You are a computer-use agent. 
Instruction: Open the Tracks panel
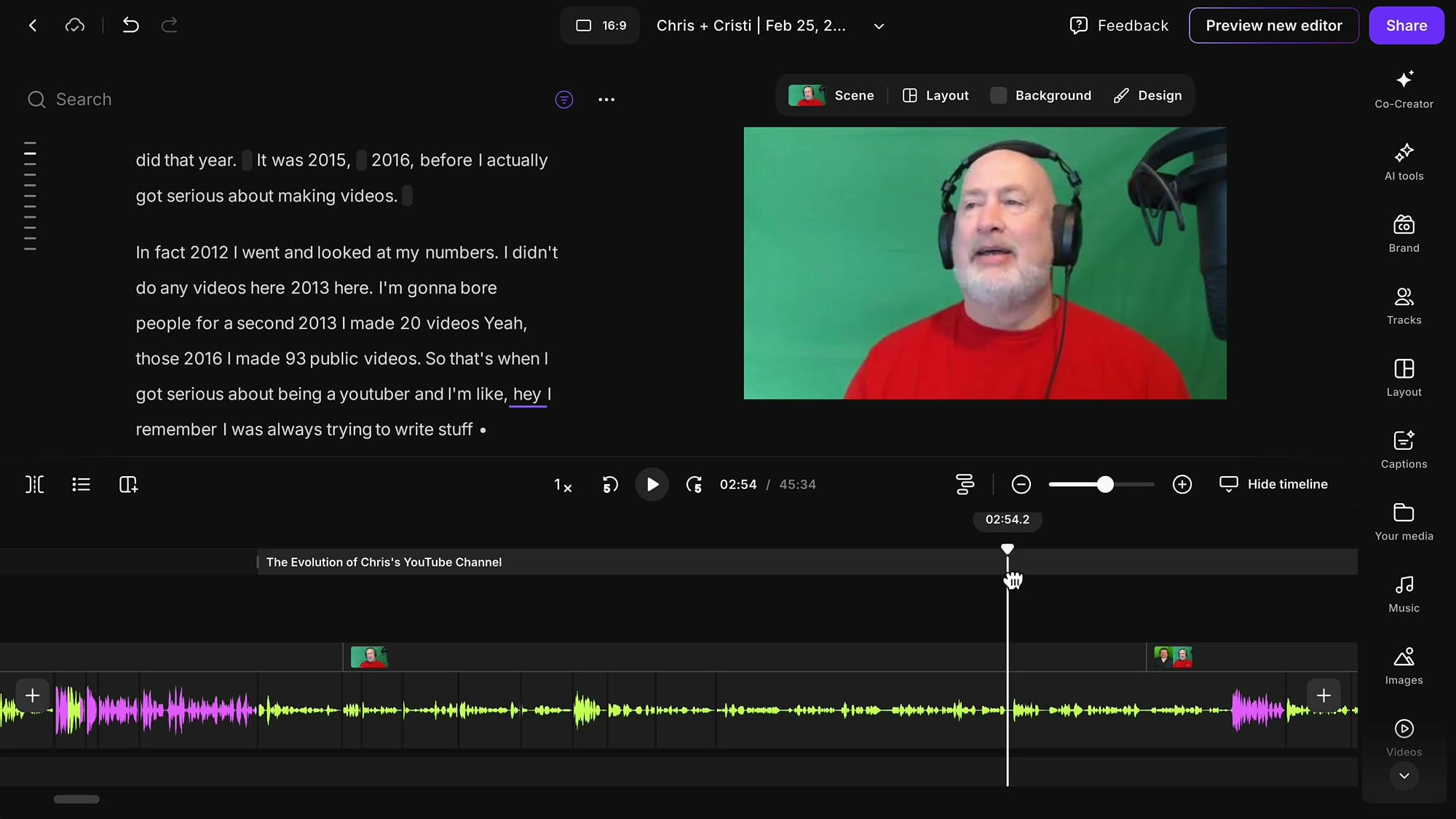pos(1404,306)
